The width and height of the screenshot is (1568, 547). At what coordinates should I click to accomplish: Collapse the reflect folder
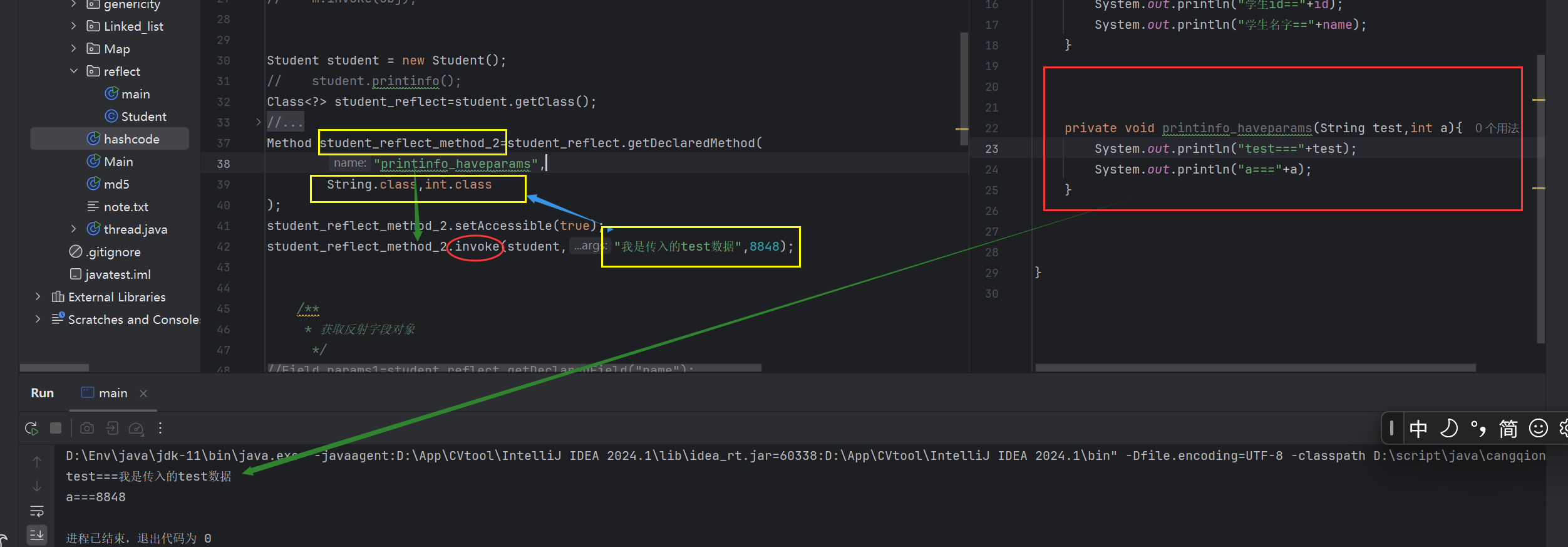pos(74,71)
